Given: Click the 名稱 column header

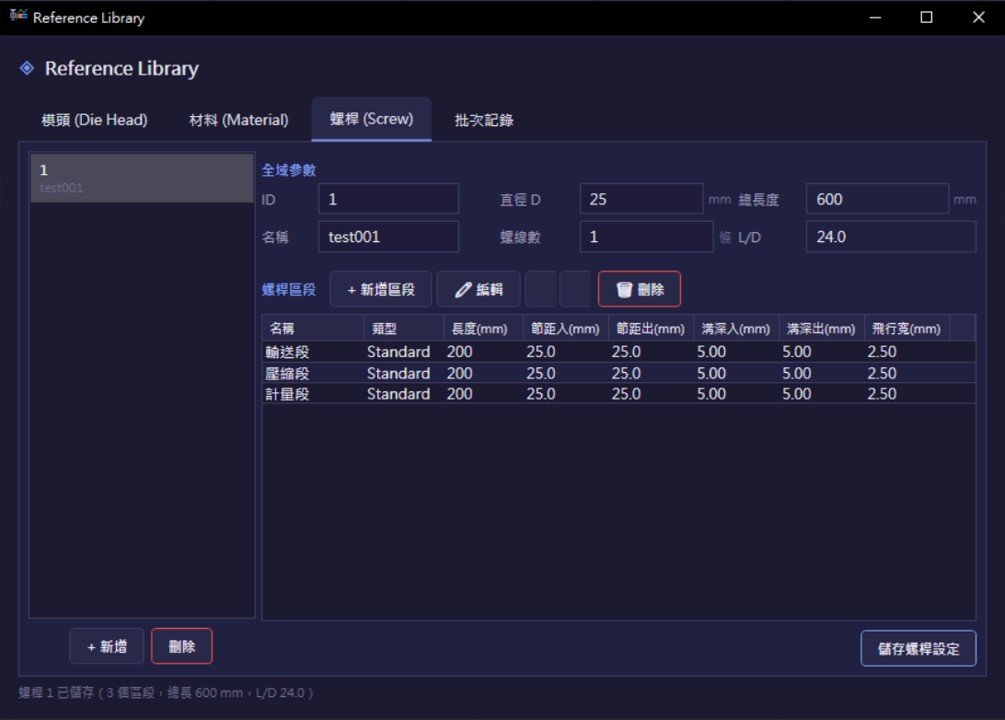Looking at the screenshot, I should (x=313, y=328).
